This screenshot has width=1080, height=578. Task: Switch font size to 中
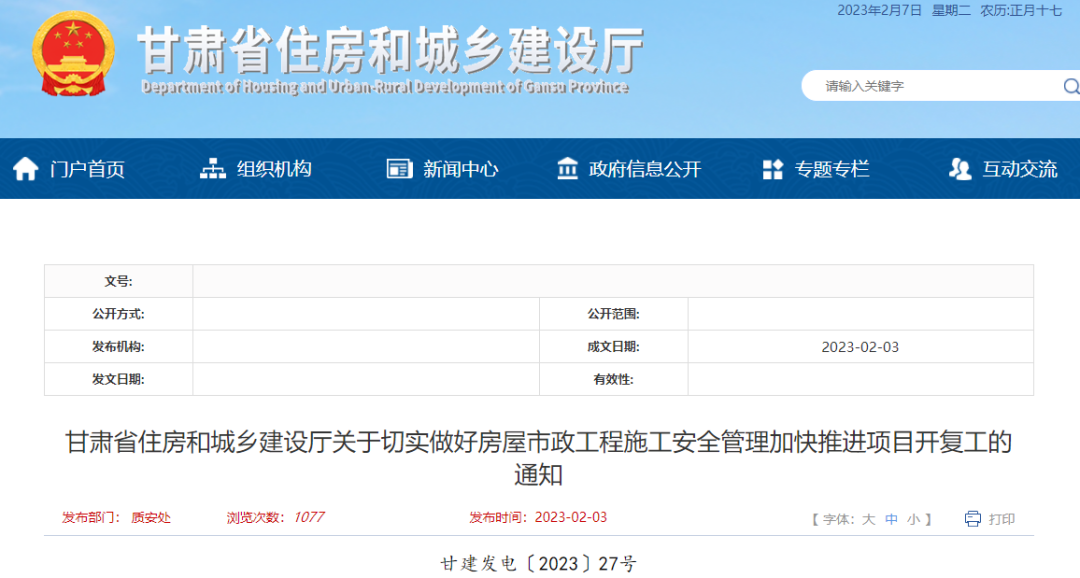893,519
